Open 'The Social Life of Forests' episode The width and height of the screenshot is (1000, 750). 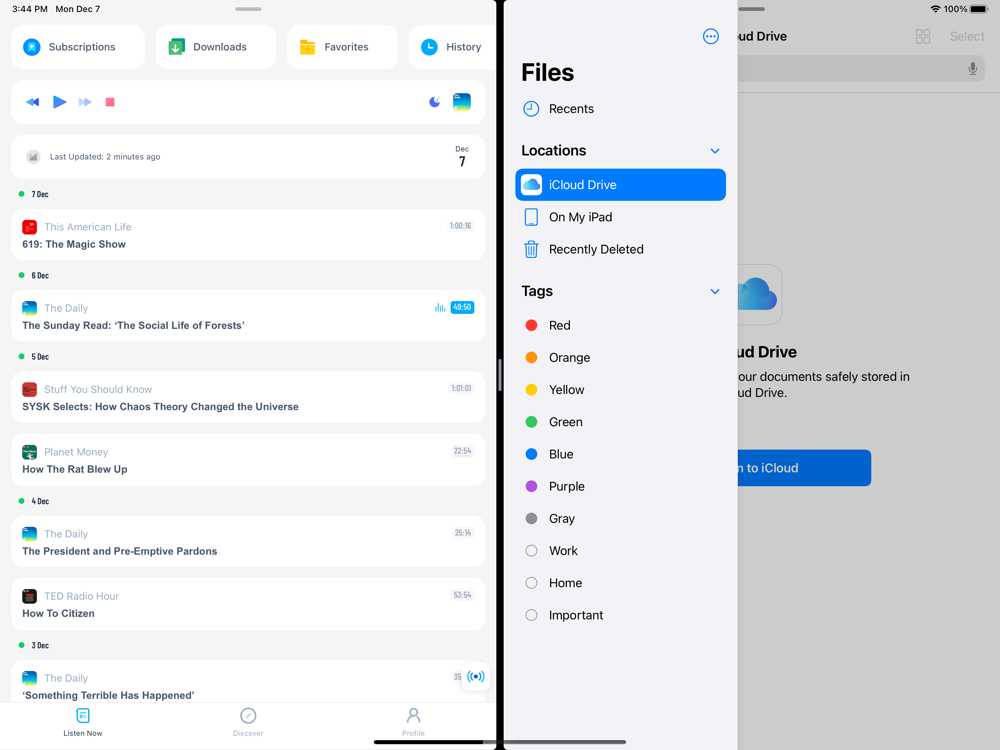[248, 316]
